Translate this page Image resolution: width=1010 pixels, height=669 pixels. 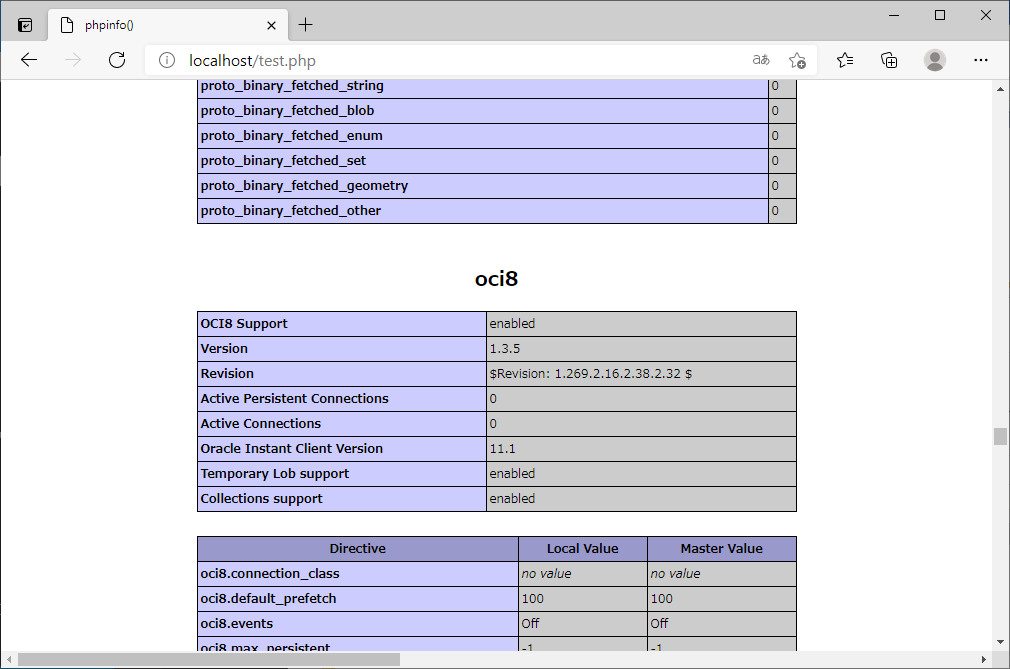(x=760, y=60)
